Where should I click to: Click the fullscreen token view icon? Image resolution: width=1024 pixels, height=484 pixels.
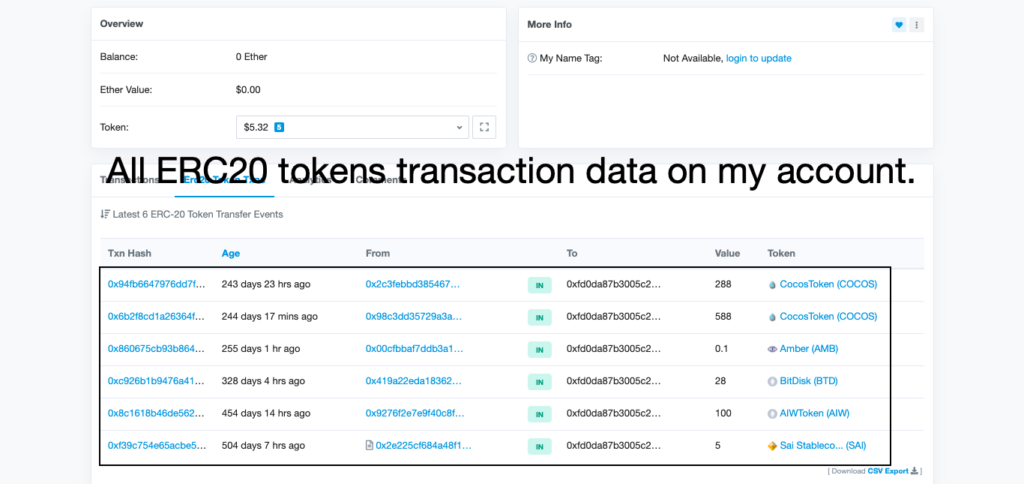(x=484, y=127)
